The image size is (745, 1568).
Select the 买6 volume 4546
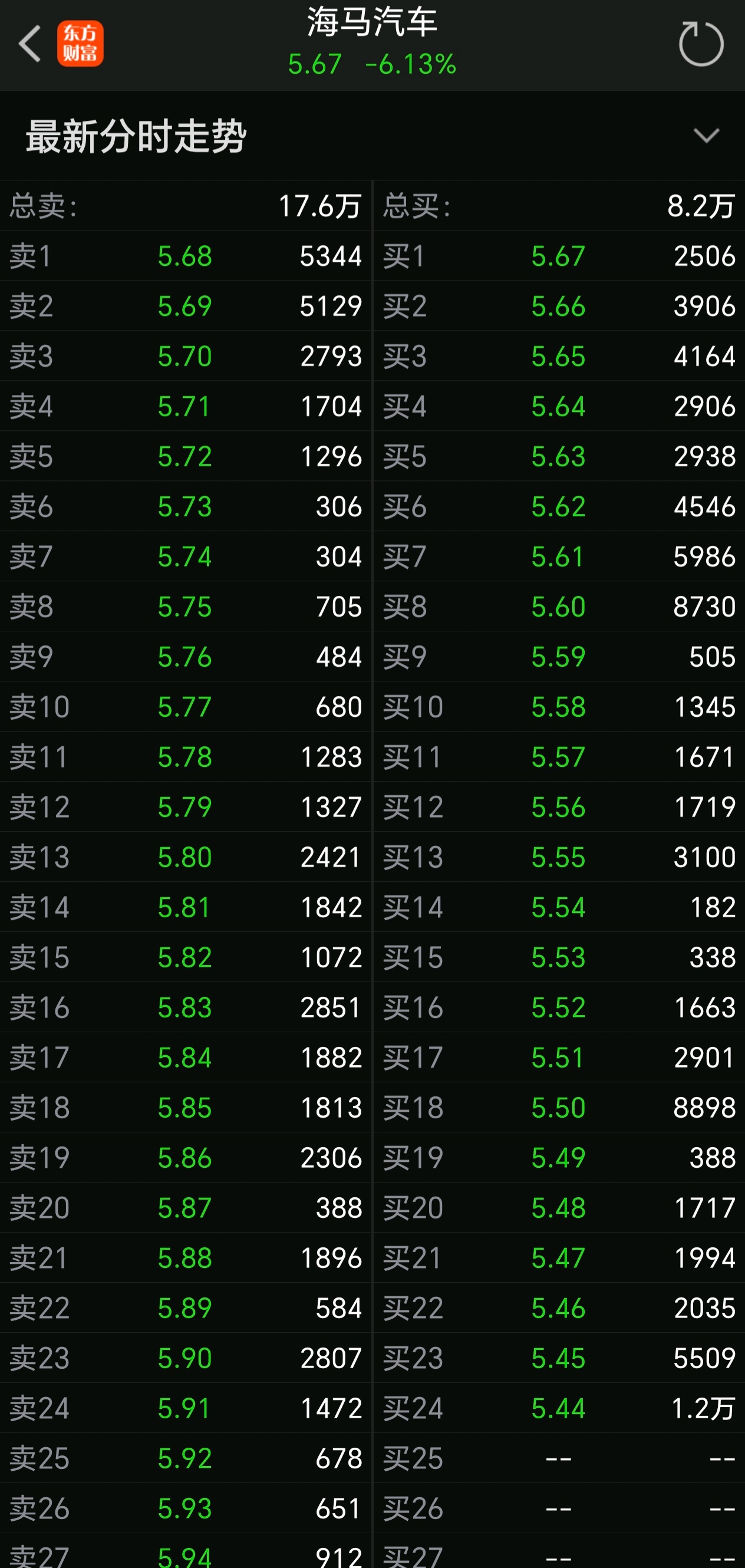[x=705, y=506]
